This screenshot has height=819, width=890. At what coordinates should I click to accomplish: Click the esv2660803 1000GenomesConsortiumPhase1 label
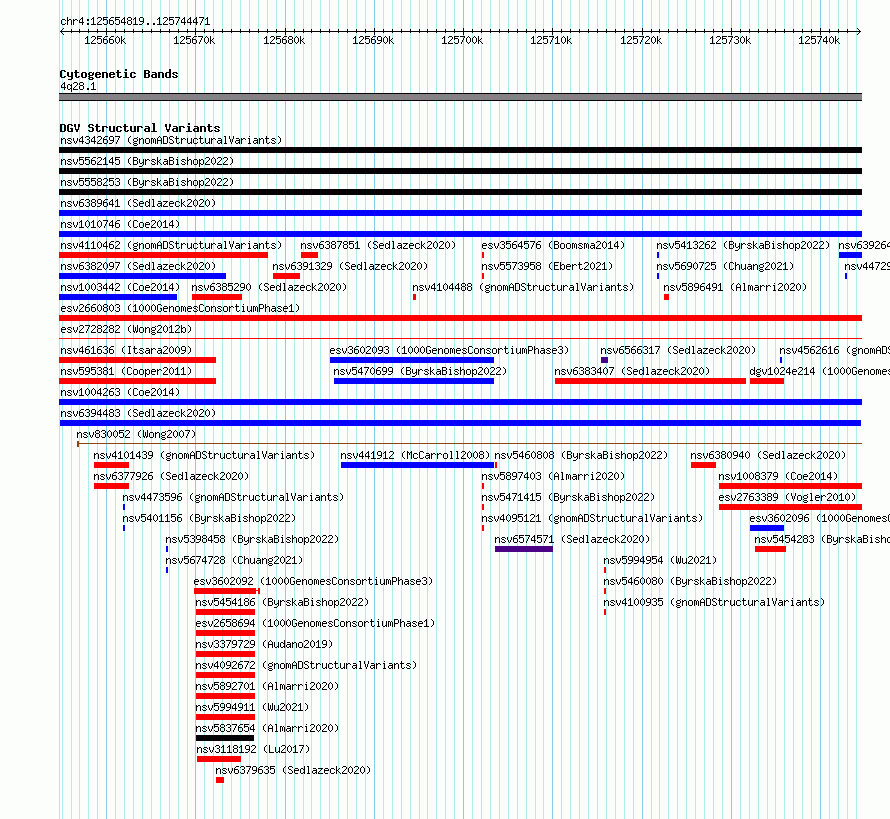pyautogui.click(x=180, y=308)
